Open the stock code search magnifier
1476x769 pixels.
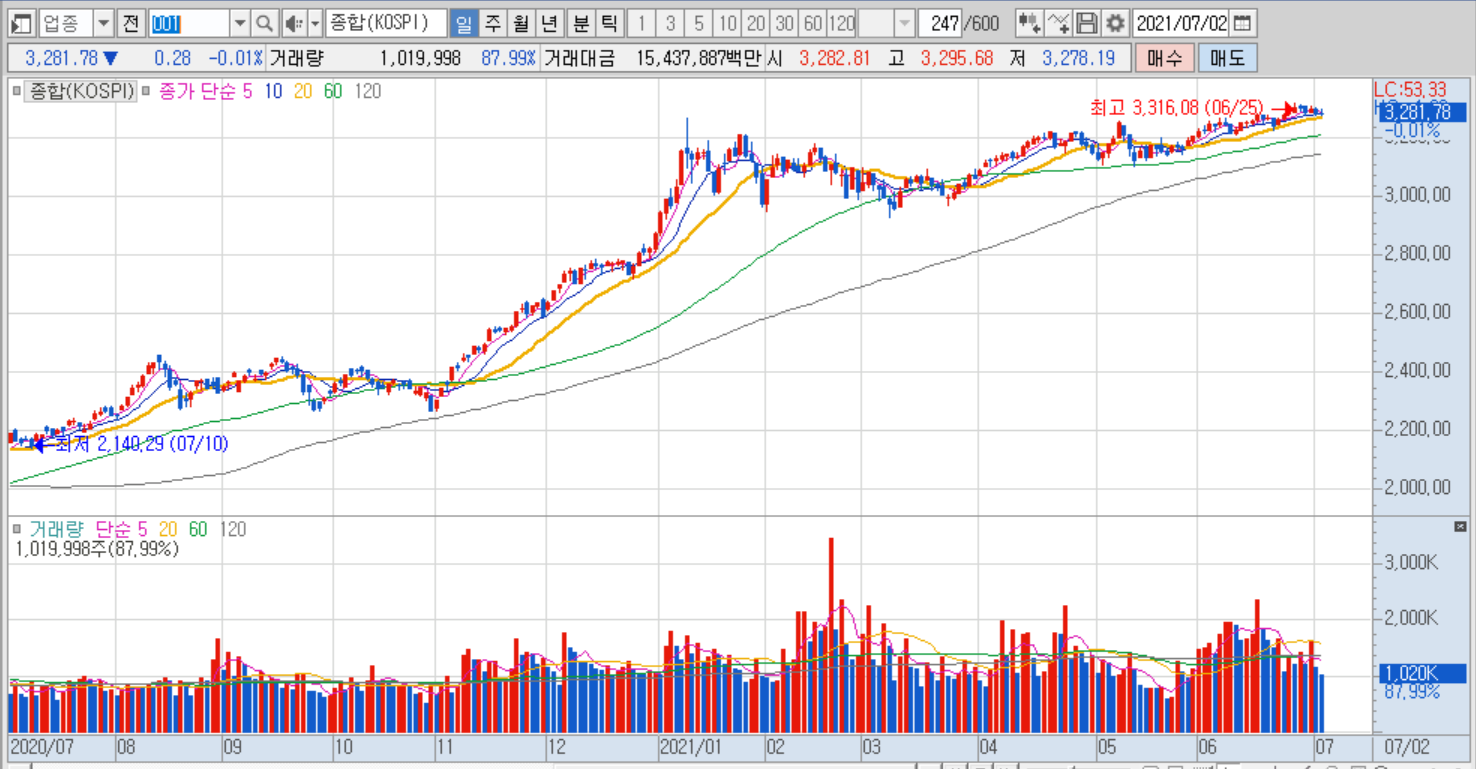pos(264,23)
